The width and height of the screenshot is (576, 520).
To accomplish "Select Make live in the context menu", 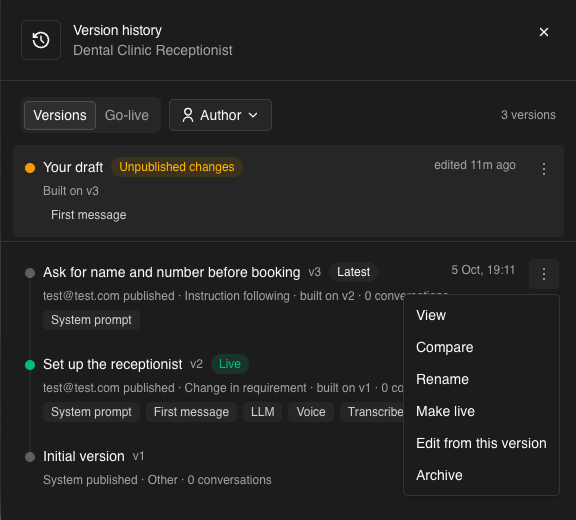I will pos(481,411).
